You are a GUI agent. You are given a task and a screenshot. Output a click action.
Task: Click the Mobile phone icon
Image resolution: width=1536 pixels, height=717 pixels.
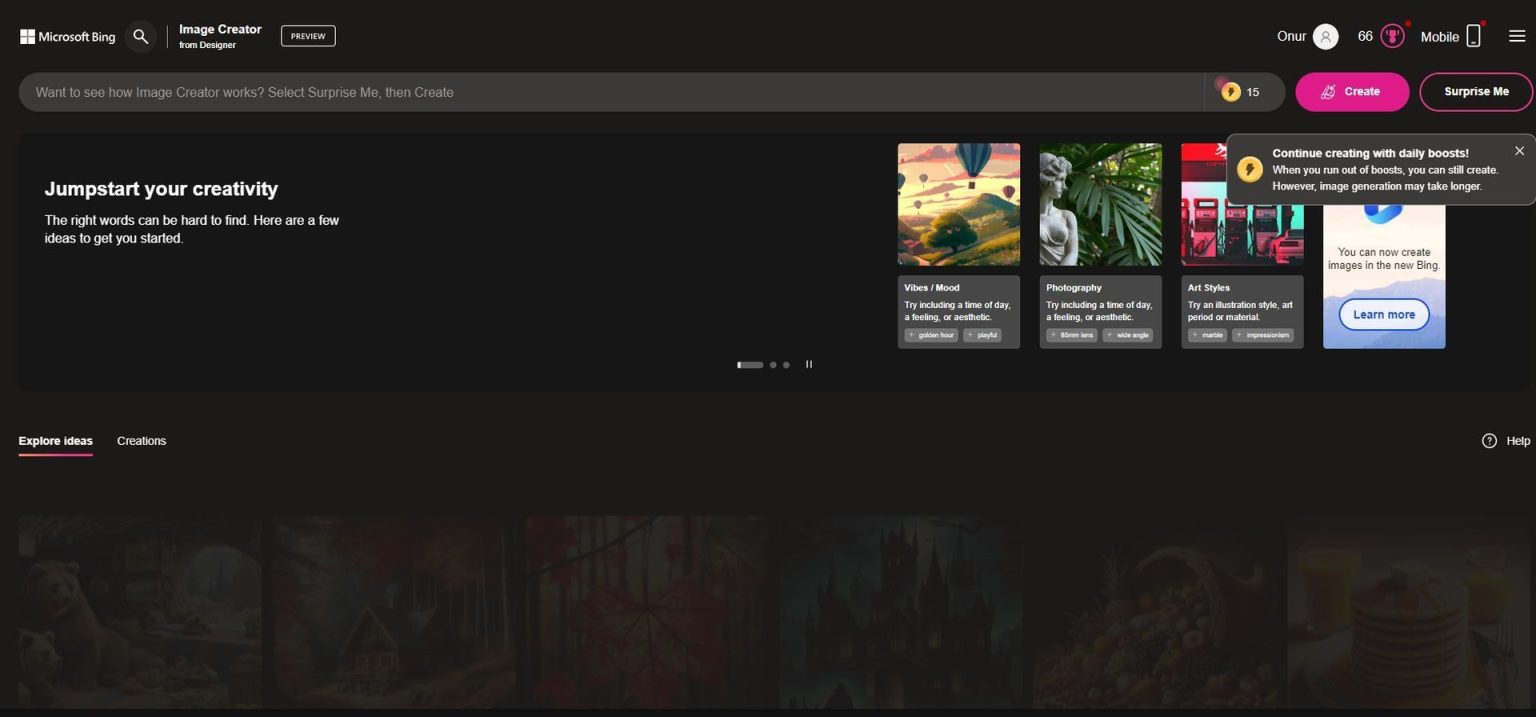[1473, 37]
